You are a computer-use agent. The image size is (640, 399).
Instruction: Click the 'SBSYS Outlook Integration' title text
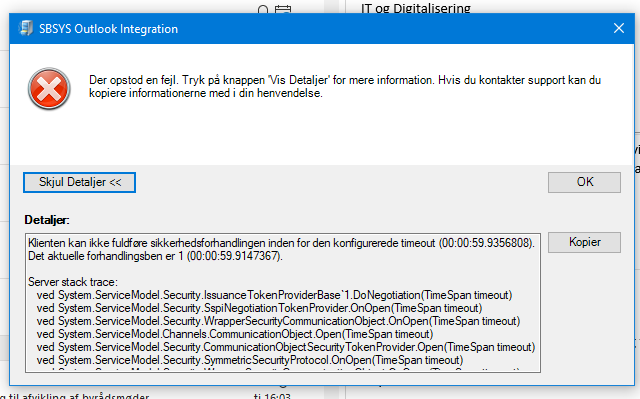point(109,29)
